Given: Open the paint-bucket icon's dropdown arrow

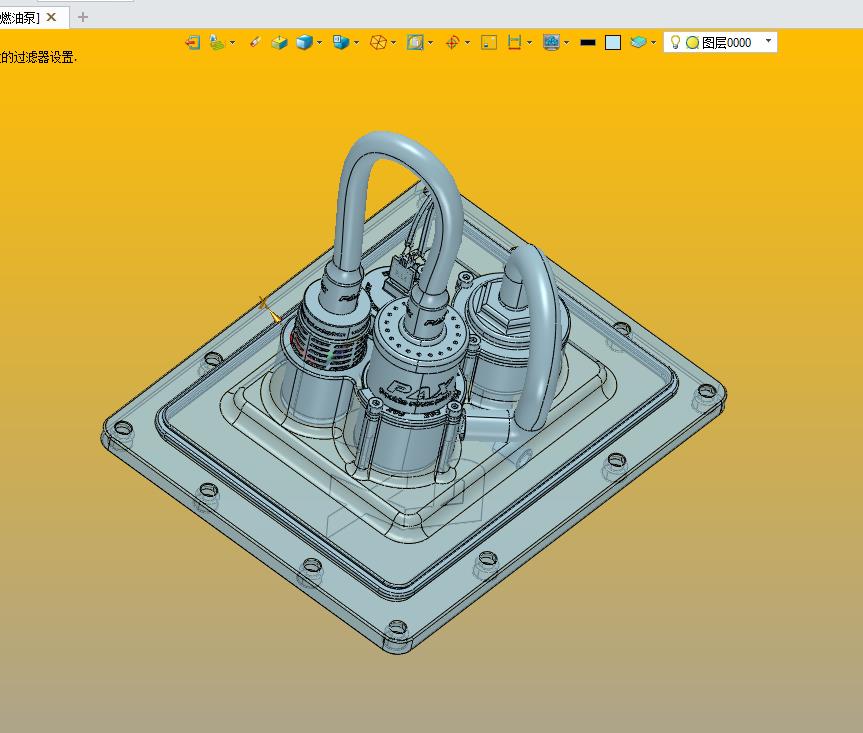Looking at the screenshot, I should click(x=232, y=42).
